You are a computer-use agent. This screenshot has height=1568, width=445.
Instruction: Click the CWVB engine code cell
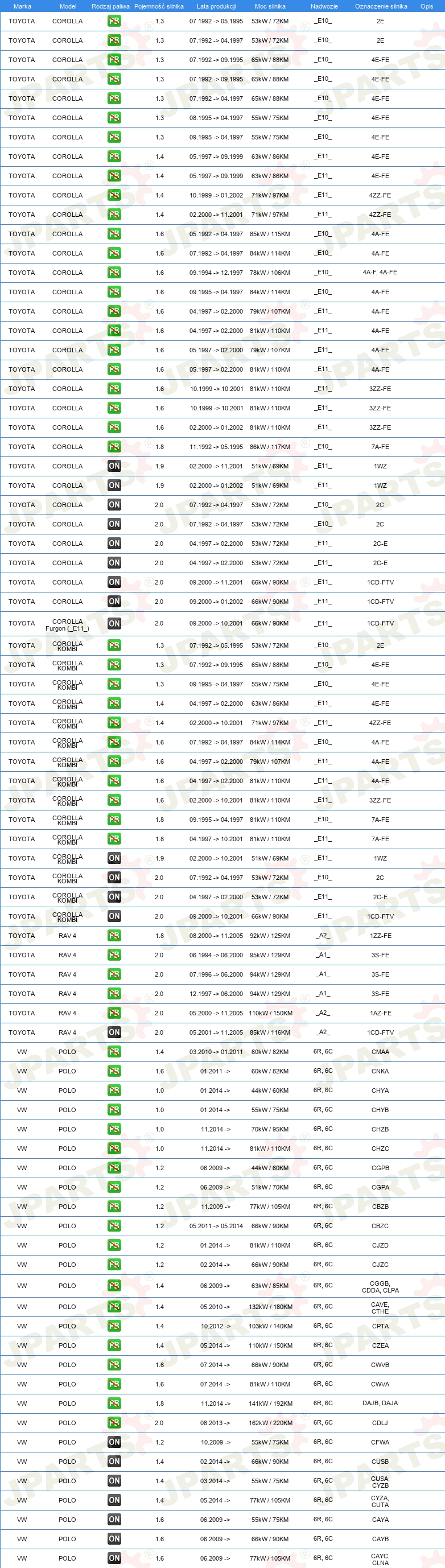click(380, 1365)
